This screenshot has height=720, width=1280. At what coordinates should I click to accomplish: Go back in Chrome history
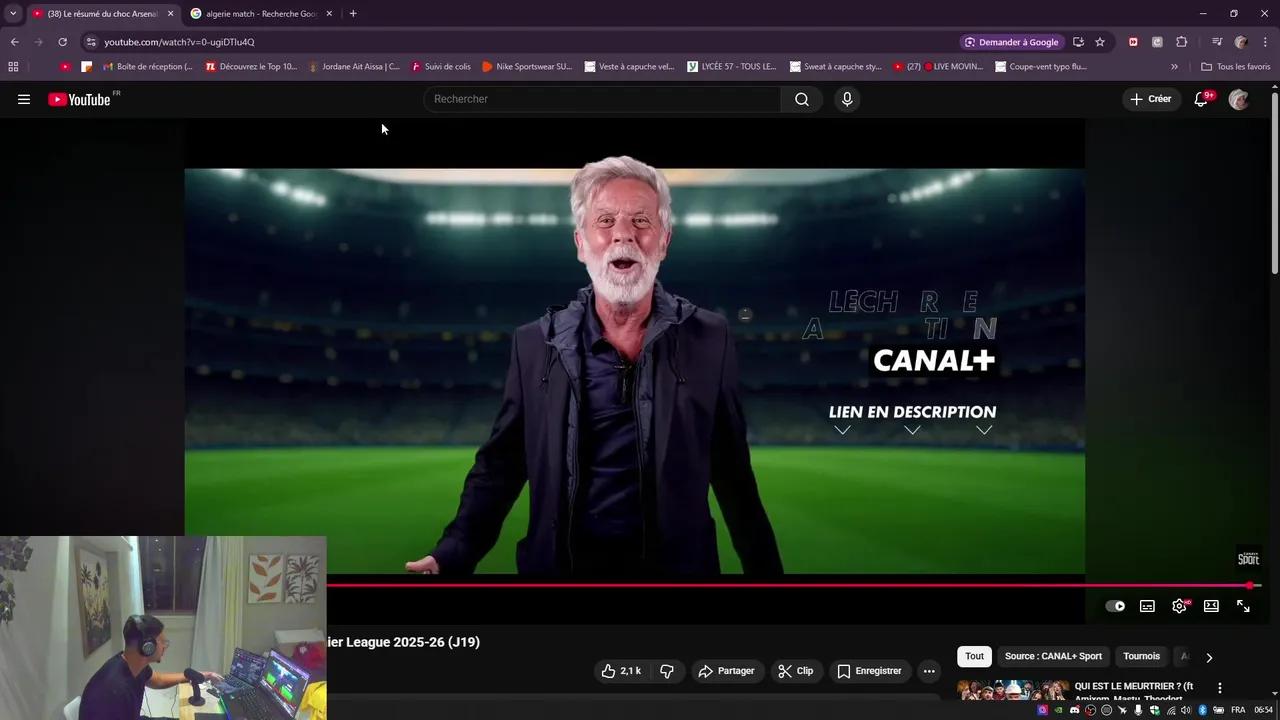click(x=14, y=42)
